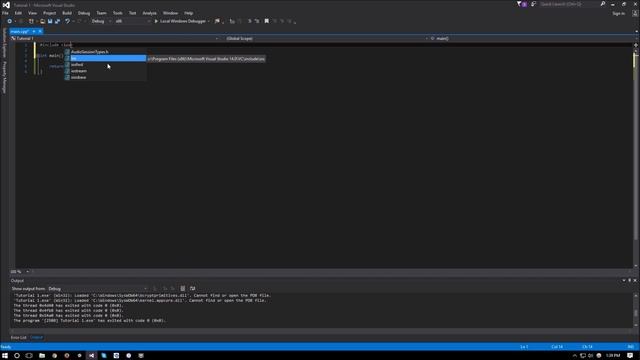Open the View menu
640x360 pixels.
click(32, 13)
